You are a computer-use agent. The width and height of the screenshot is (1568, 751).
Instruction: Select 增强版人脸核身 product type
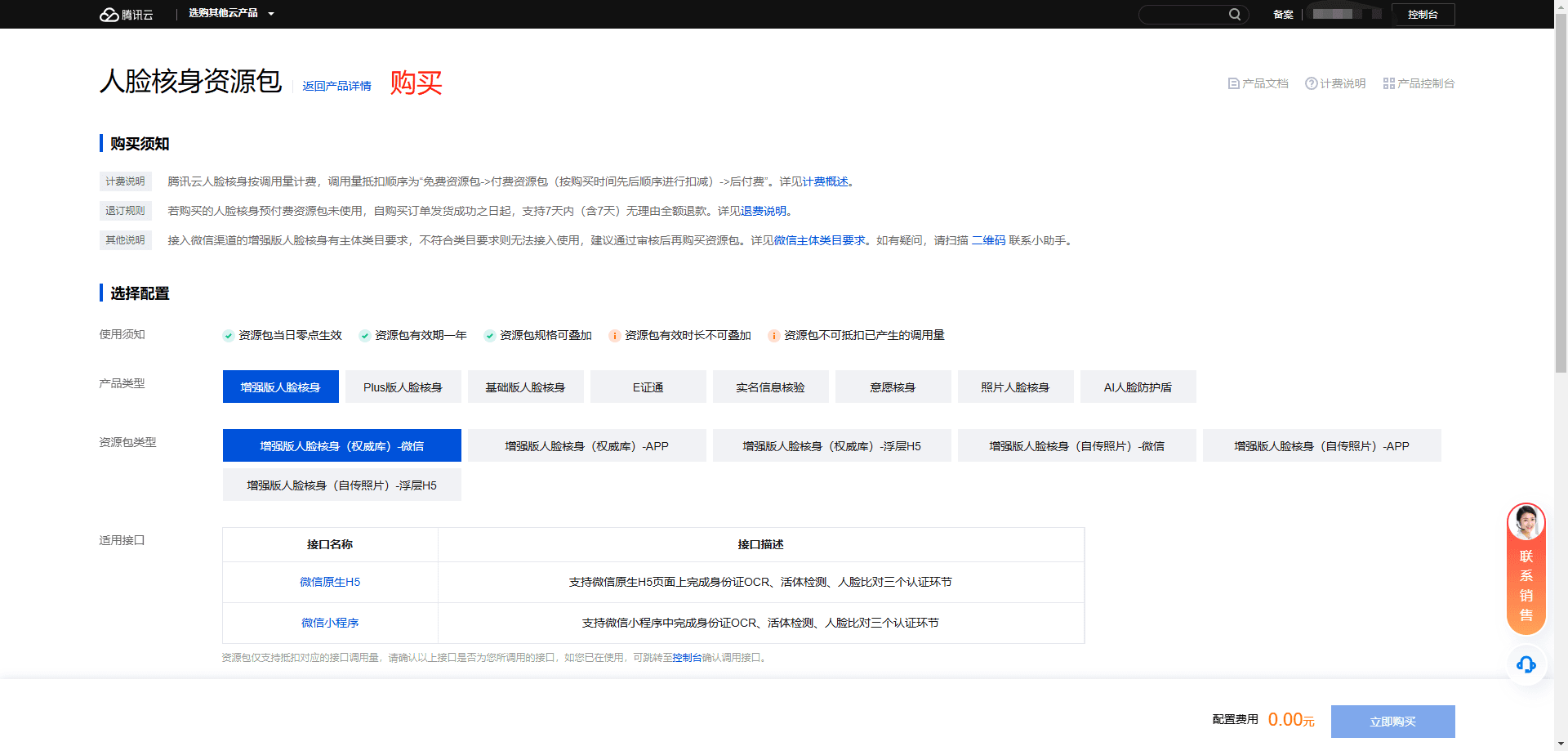click(x=280, y=387)
